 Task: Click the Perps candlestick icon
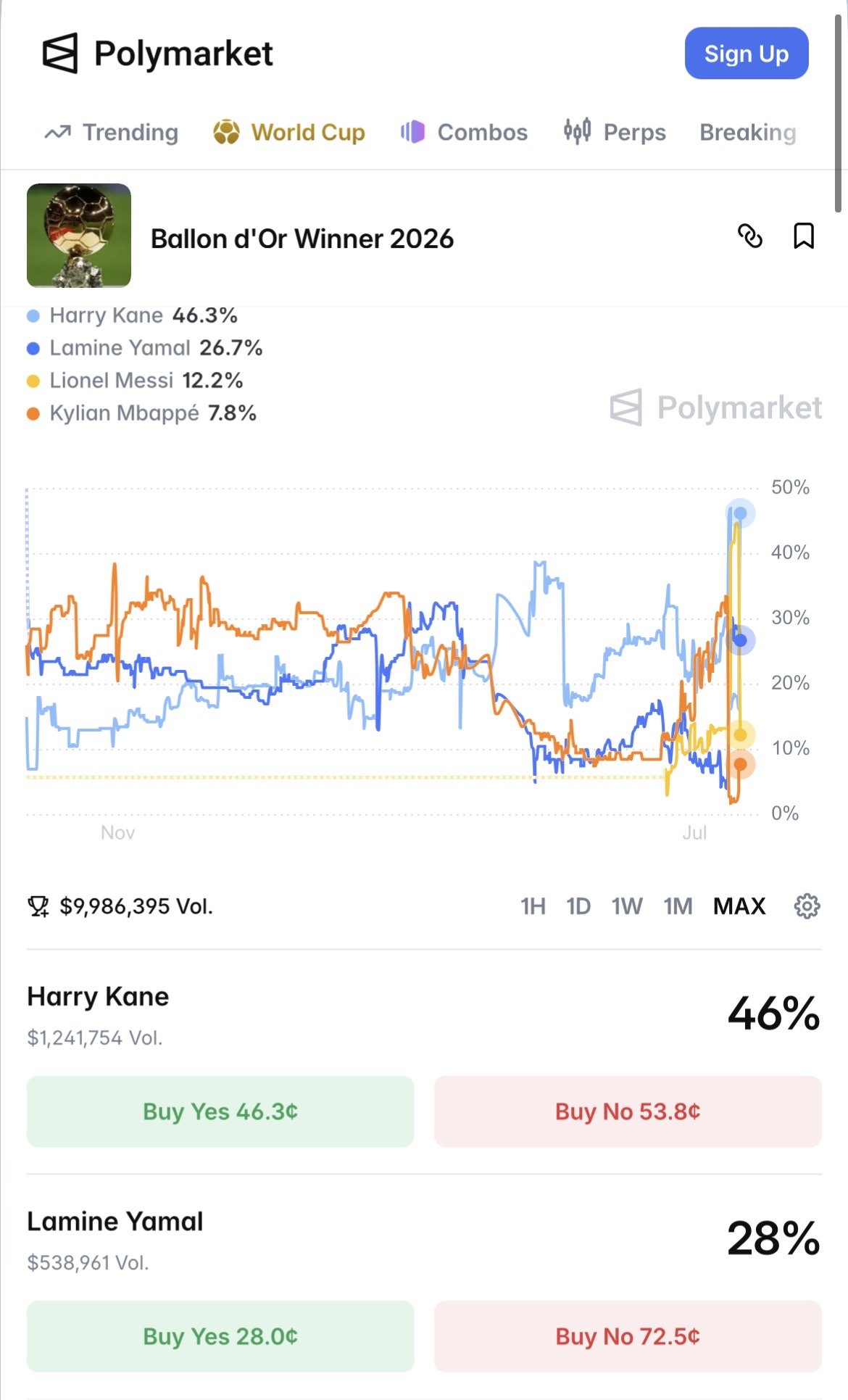click(577, 131)
